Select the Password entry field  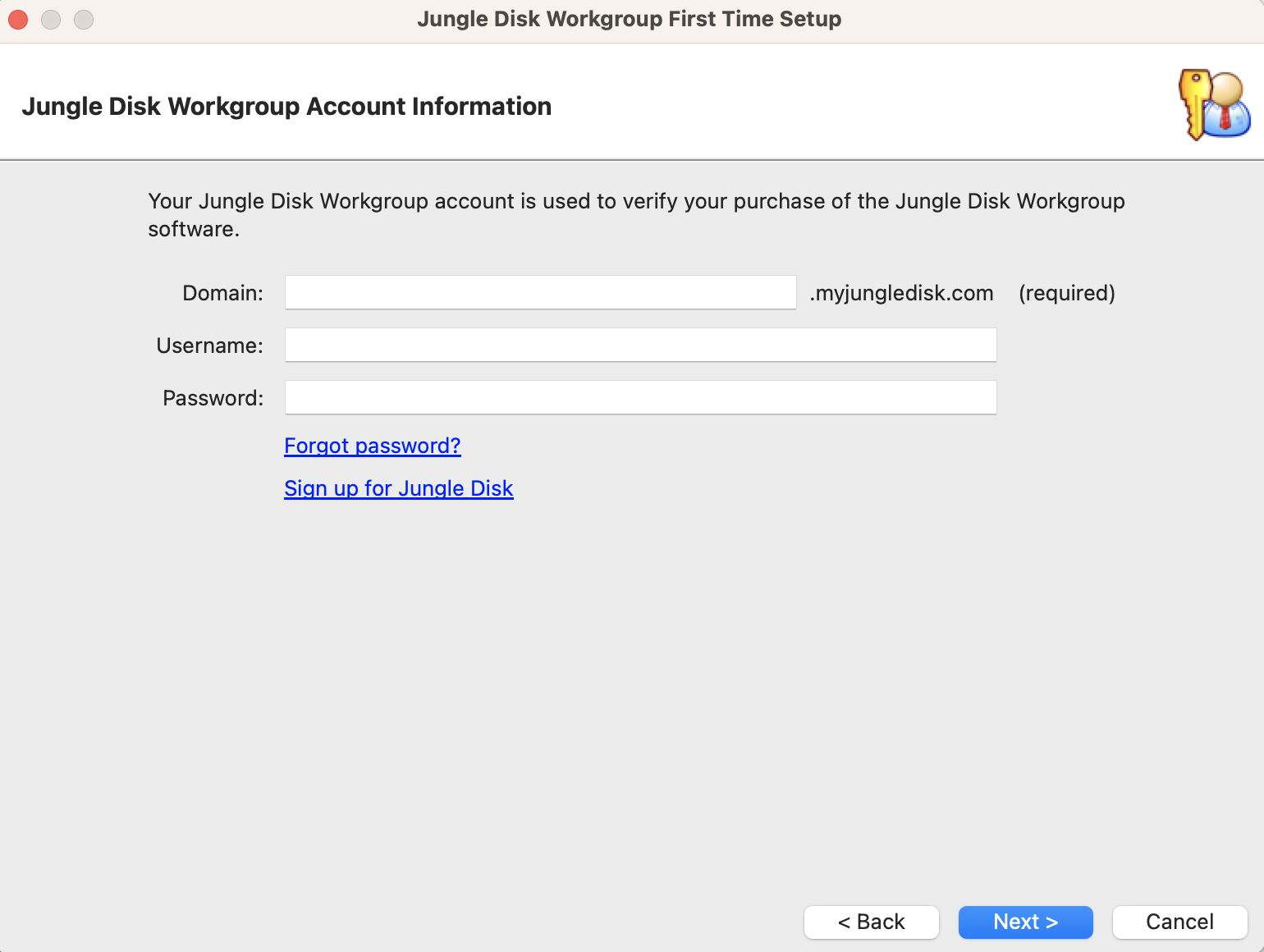640,397
